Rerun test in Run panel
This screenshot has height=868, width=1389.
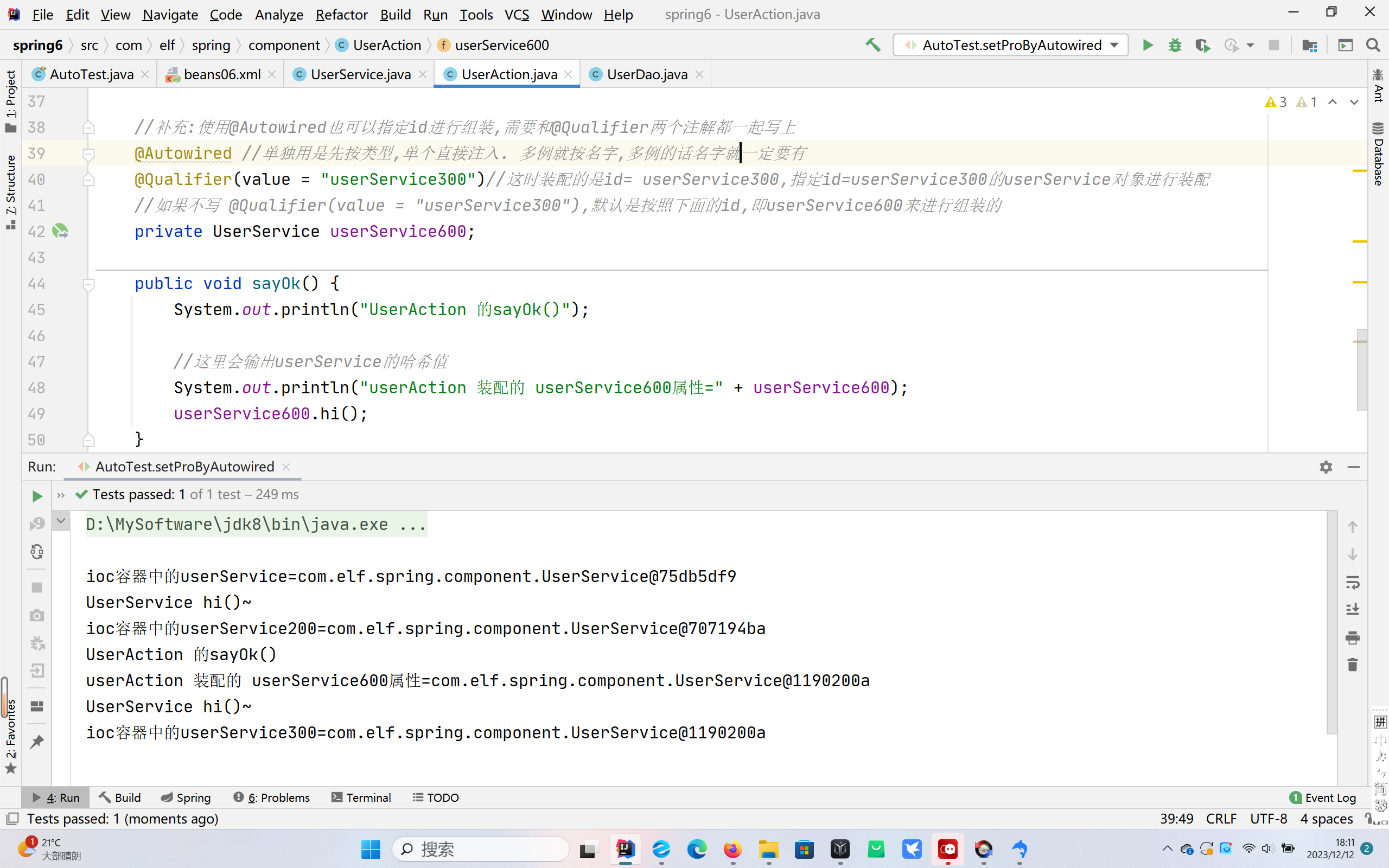pos(37,496)
